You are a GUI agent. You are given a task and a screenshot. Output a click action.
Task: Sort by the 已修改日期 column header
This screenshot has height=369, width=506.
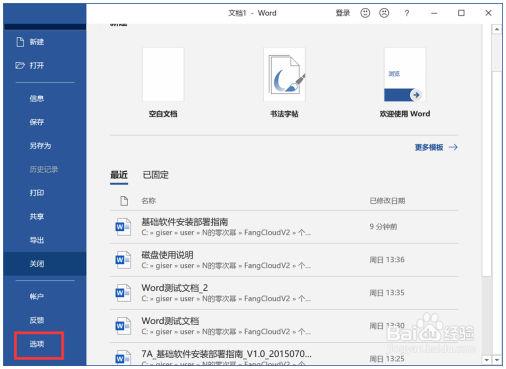click(x=387, y=201)
